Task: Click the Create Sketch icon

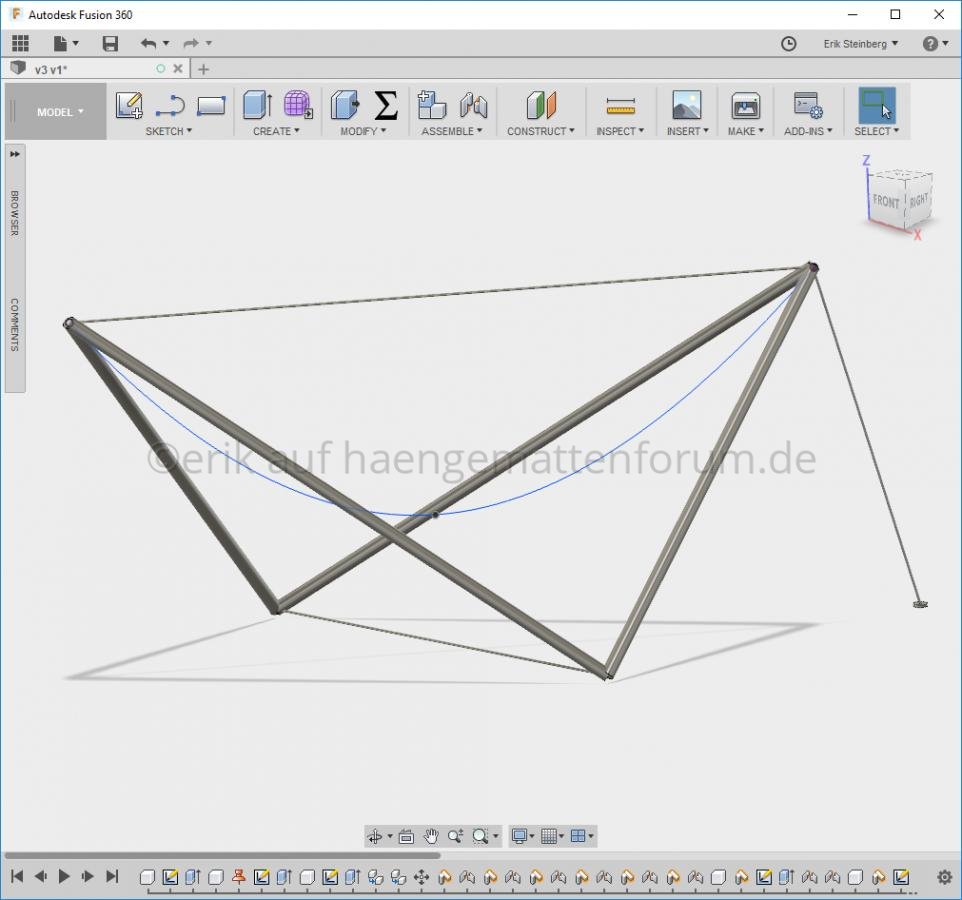Action: [129, 105]
